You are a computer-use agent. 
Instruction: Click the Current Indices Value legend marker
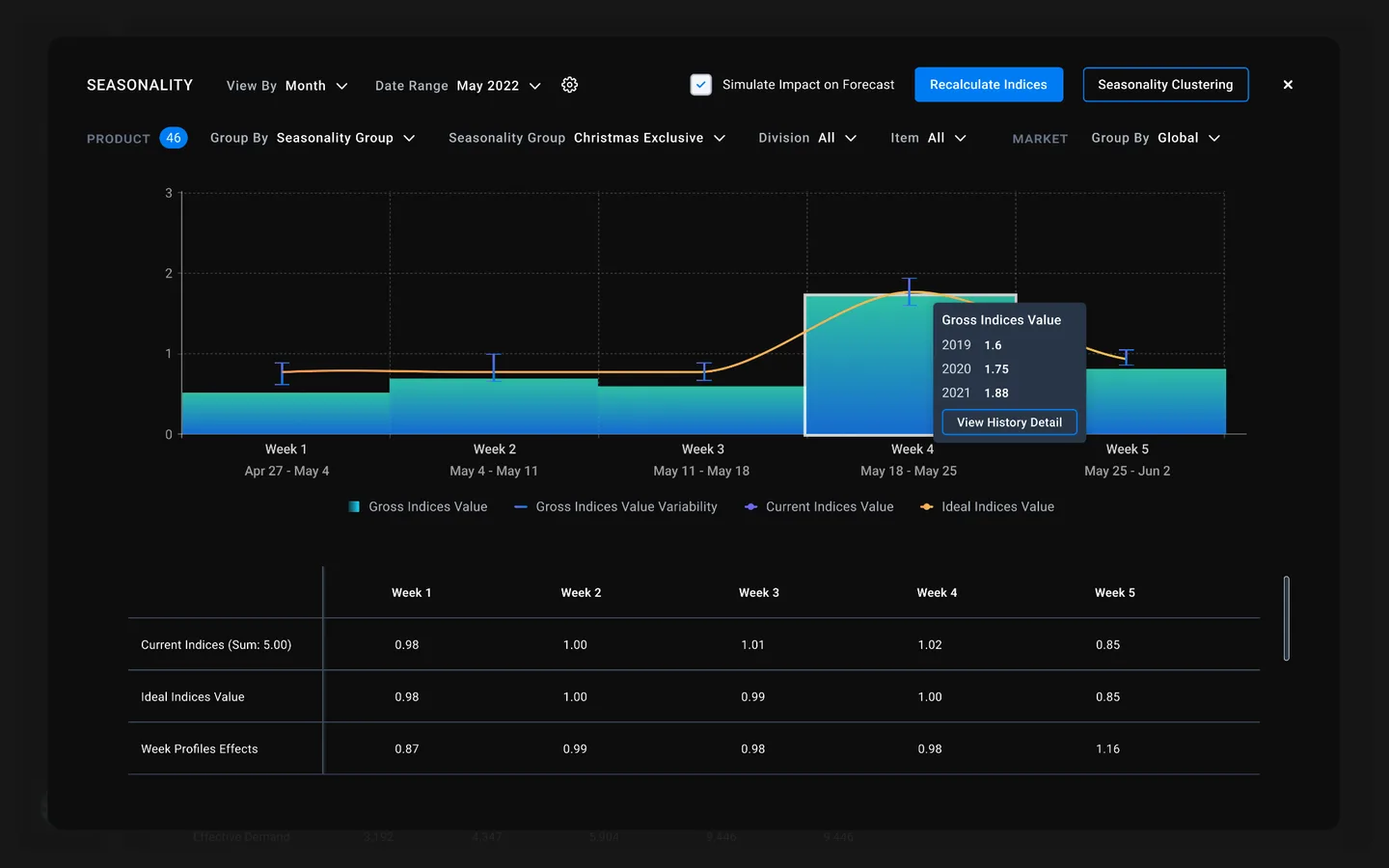point(750,506)
